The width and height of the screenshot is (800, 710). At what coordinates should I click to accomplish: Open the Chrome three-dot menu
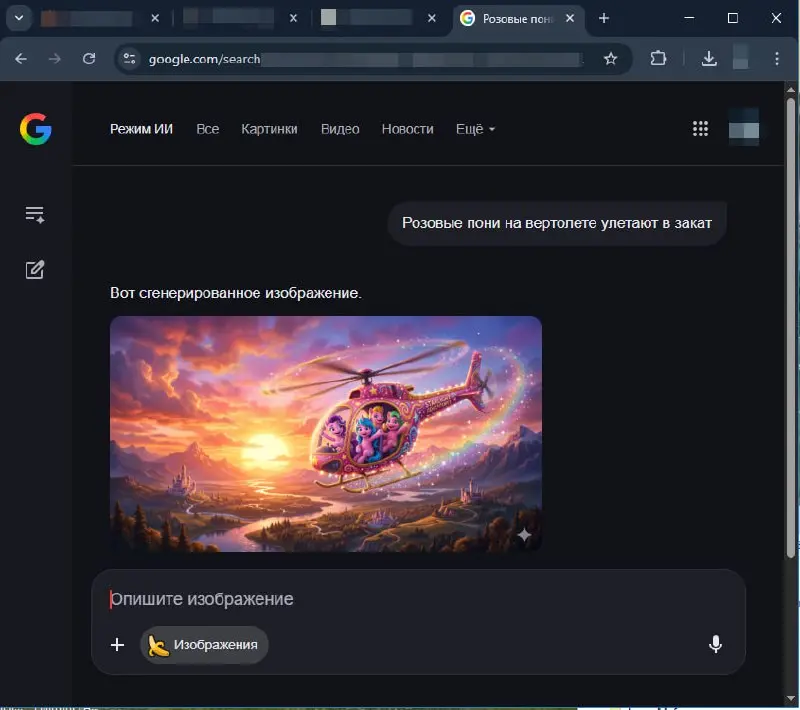click(x=777, y=59)
